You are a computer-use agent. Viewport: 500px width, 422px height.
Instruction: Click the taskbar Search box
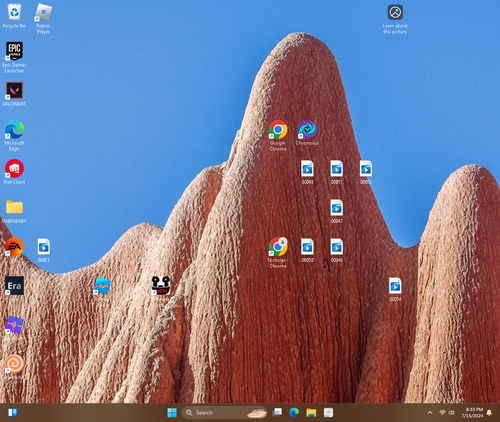(225, 413)
